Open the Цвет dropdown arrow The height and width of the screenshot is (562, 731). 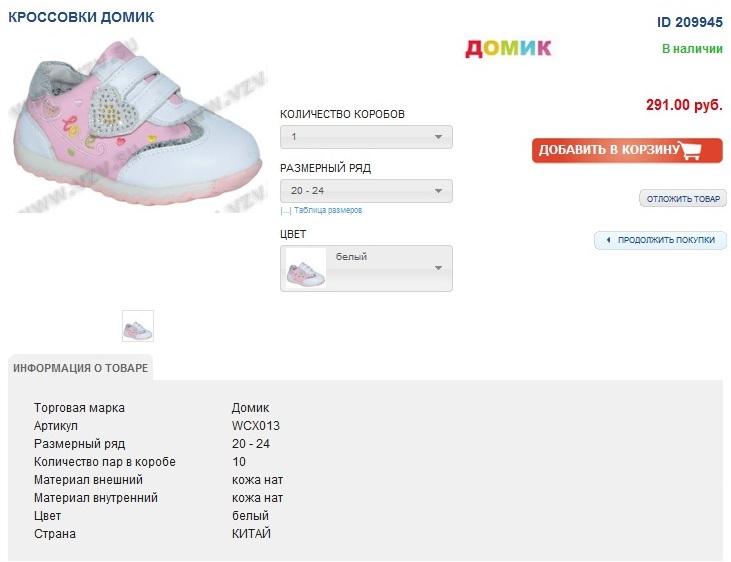[x=438, y=268]
